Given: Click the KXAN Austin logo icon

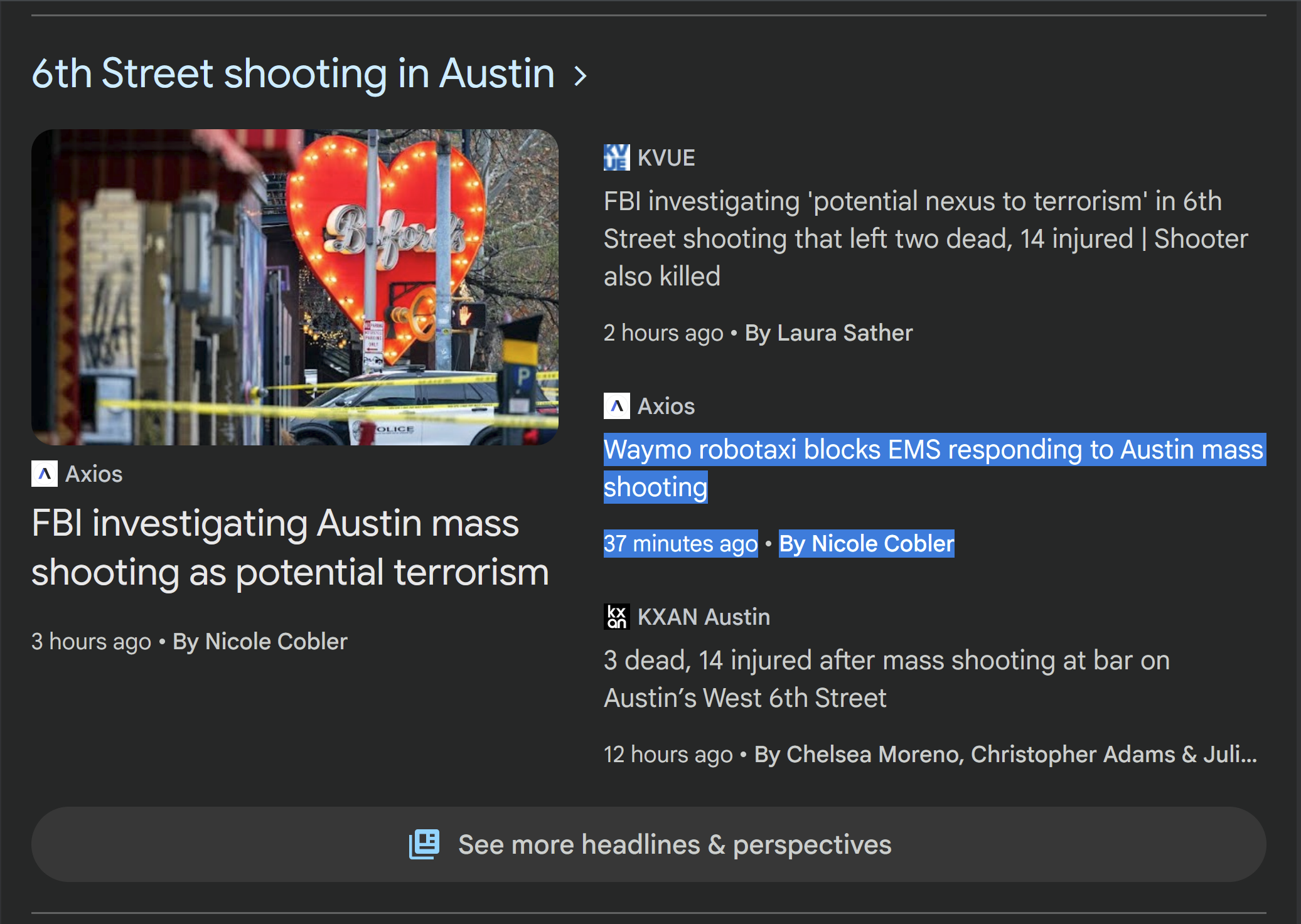Looking at the screenshot, I should tap(616, 617).
